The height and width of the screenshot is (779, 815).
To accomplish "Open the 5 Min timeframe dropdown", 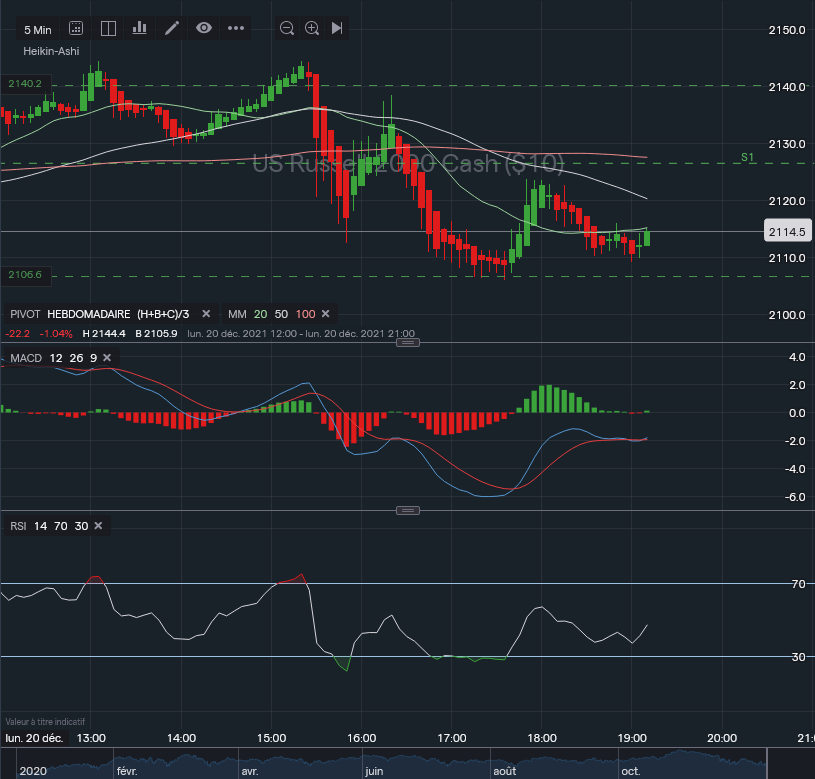I will coord(39,29).
